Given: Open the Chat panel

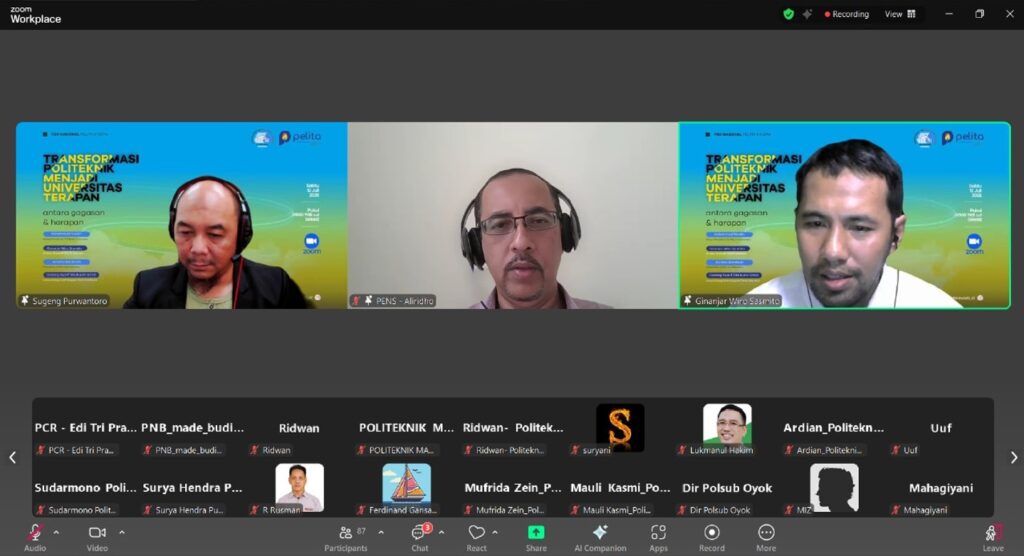Looking at the screenshot, I should click(420, 535).
